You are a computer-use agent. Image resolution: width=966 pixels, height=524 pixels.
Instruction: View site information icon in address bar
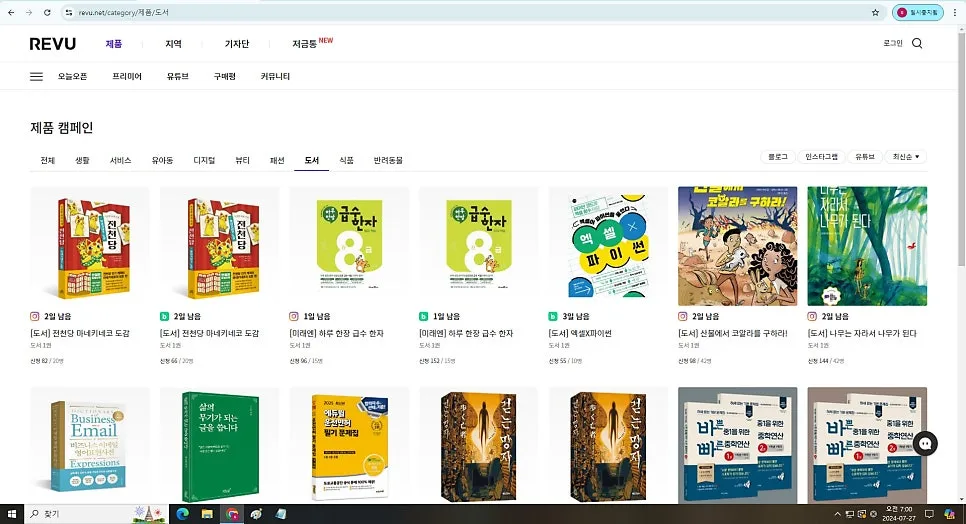click(x=68, y=12)
